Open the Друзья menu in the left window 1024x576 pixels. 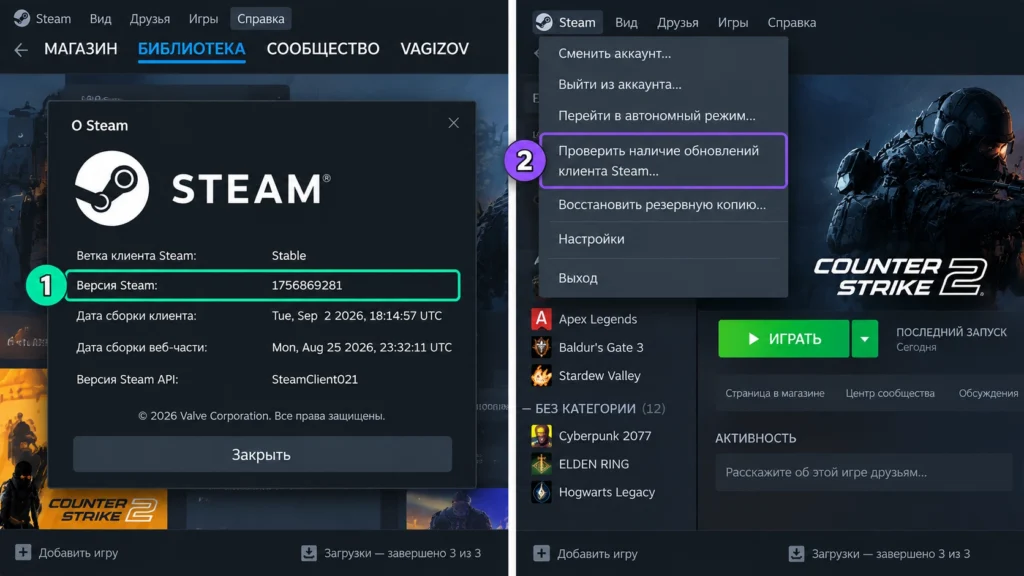click(150, 19)
